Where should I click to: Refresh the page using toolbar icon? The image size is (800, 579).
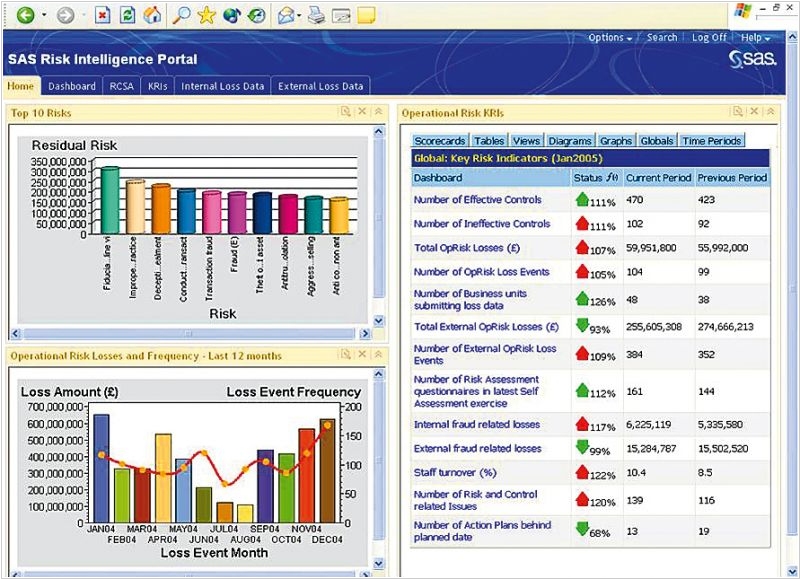click(x=128, y=16)
